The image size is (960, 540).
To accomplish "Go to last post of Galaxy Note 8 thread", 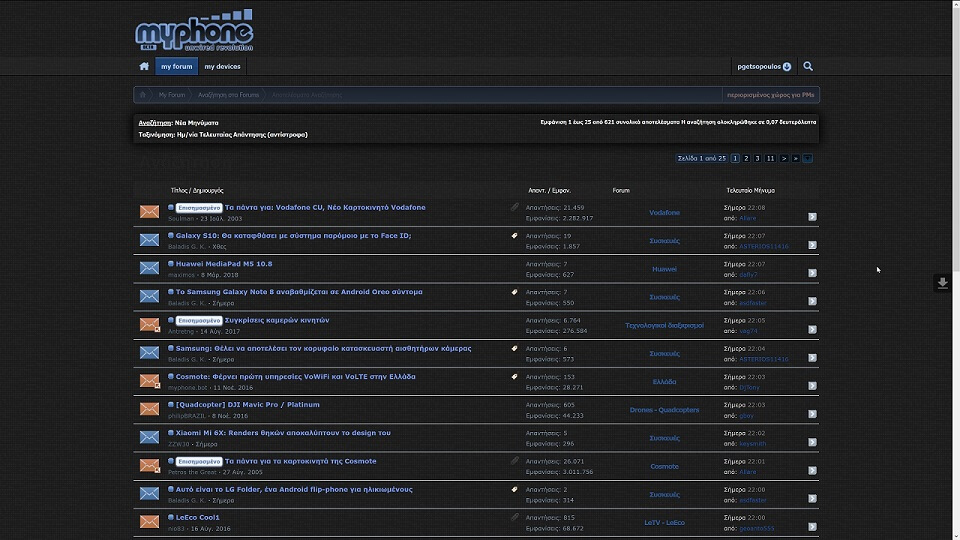I will [x=812, y=301].
